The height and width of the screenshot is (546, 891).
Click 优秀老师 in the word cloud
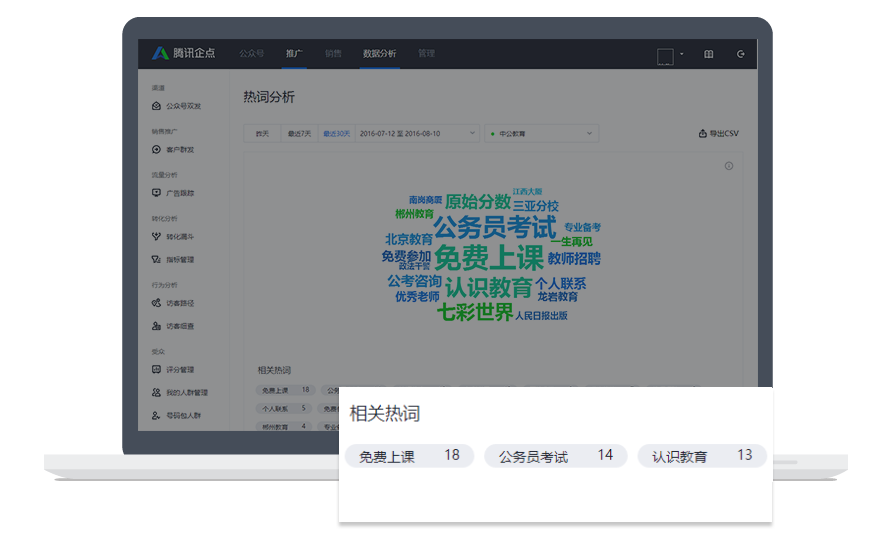pos(417,297)
